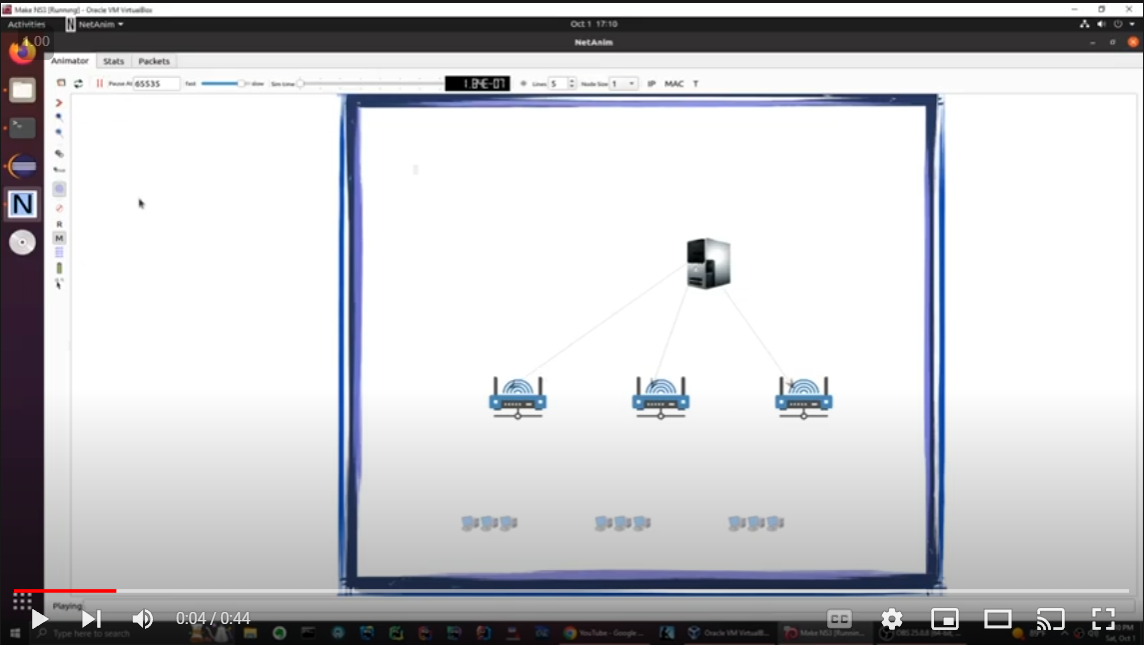Toggle the wireless circles button
The image size is (1144, 645).
tap(59, 189)
